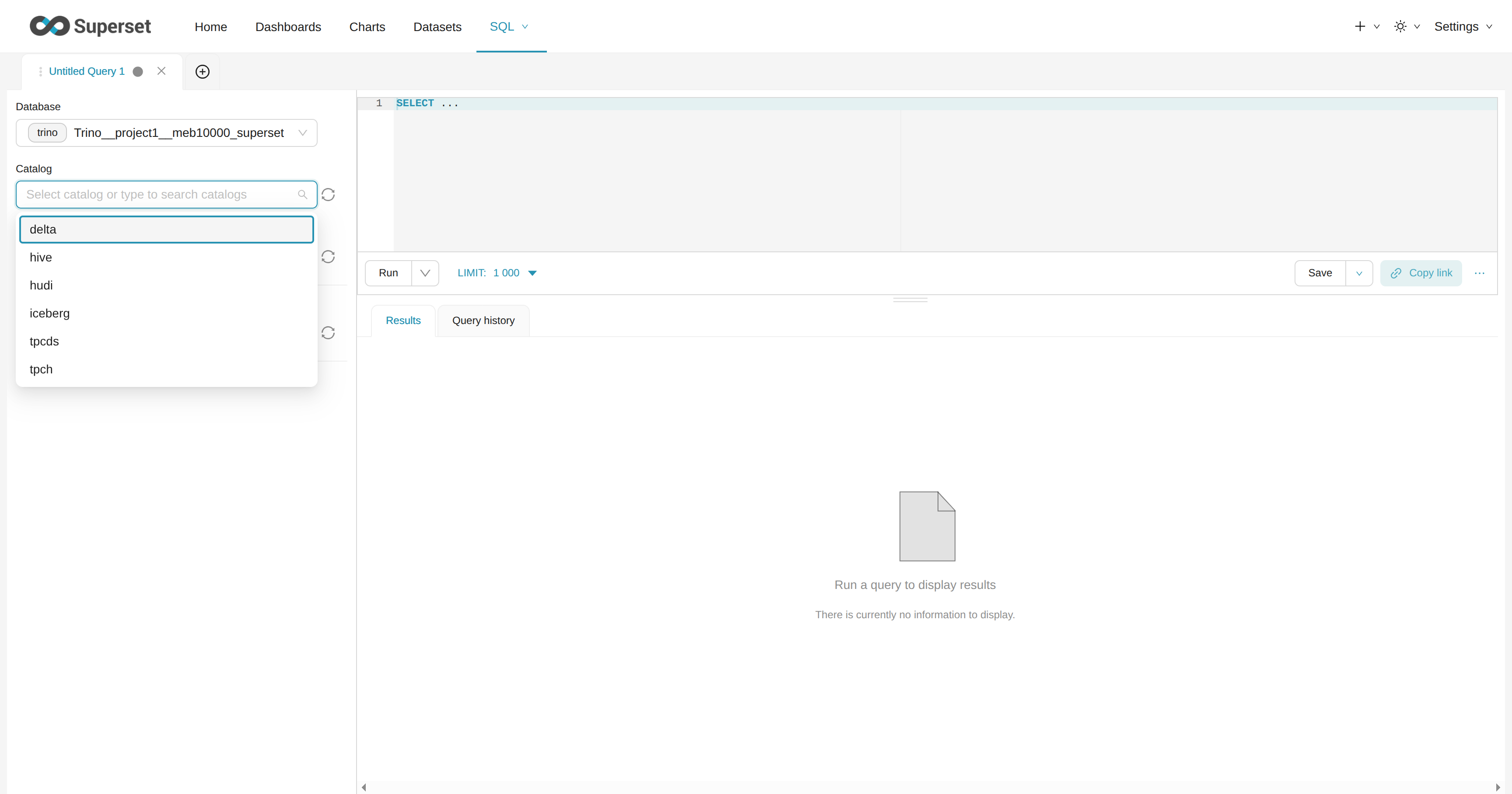The height and width of the screenshot is (794, 1512).
Task: Click the unsaved-changes dot on the query tab
Action: coord(138,72)
